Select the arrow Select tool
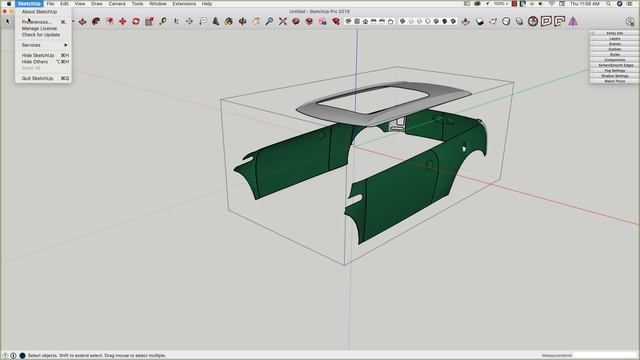Viewport: 640px width, 360px height. click(7, 21)
